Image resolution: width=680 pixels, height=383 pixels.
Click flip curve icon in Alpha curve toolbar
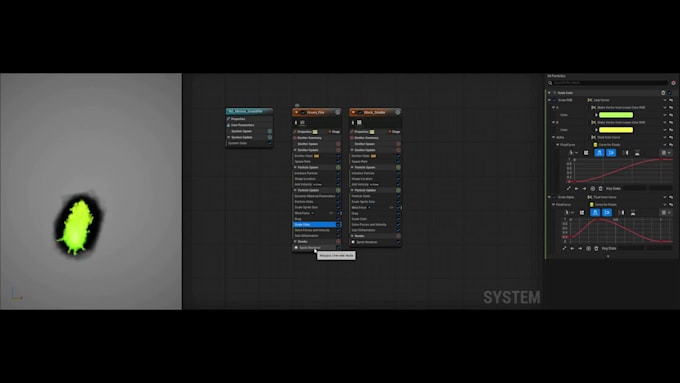point(625,153)
